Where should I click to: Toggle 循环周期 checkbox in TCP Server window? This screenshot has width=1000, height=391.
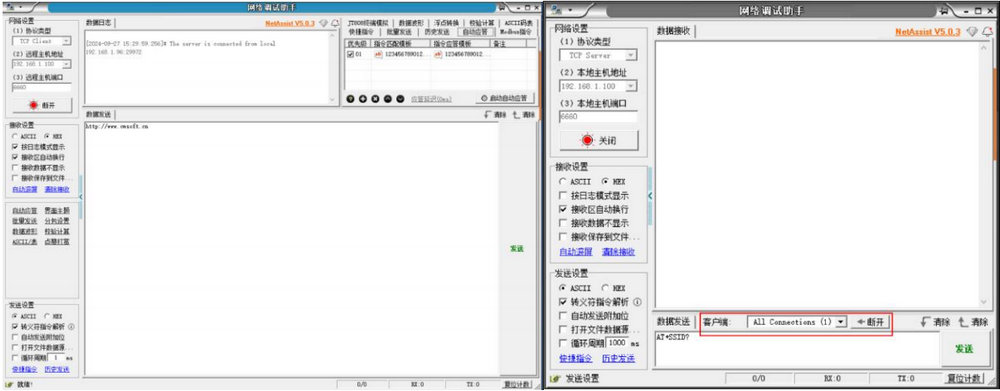tap(562, 343)
